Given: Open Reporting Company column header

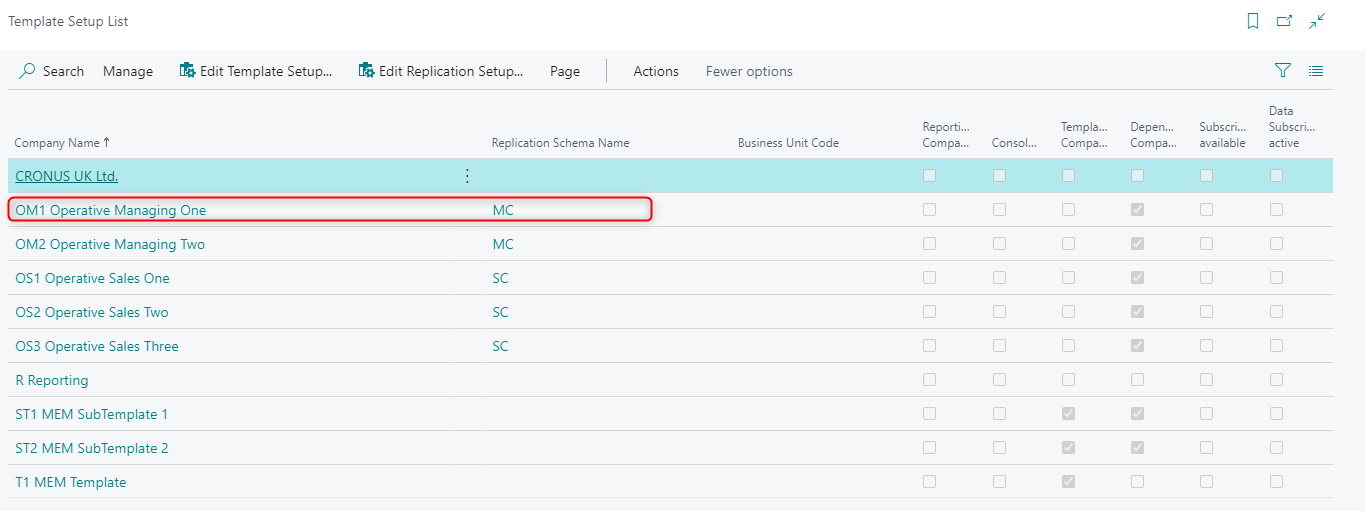Looking at the screenshot, I should 946,135.
